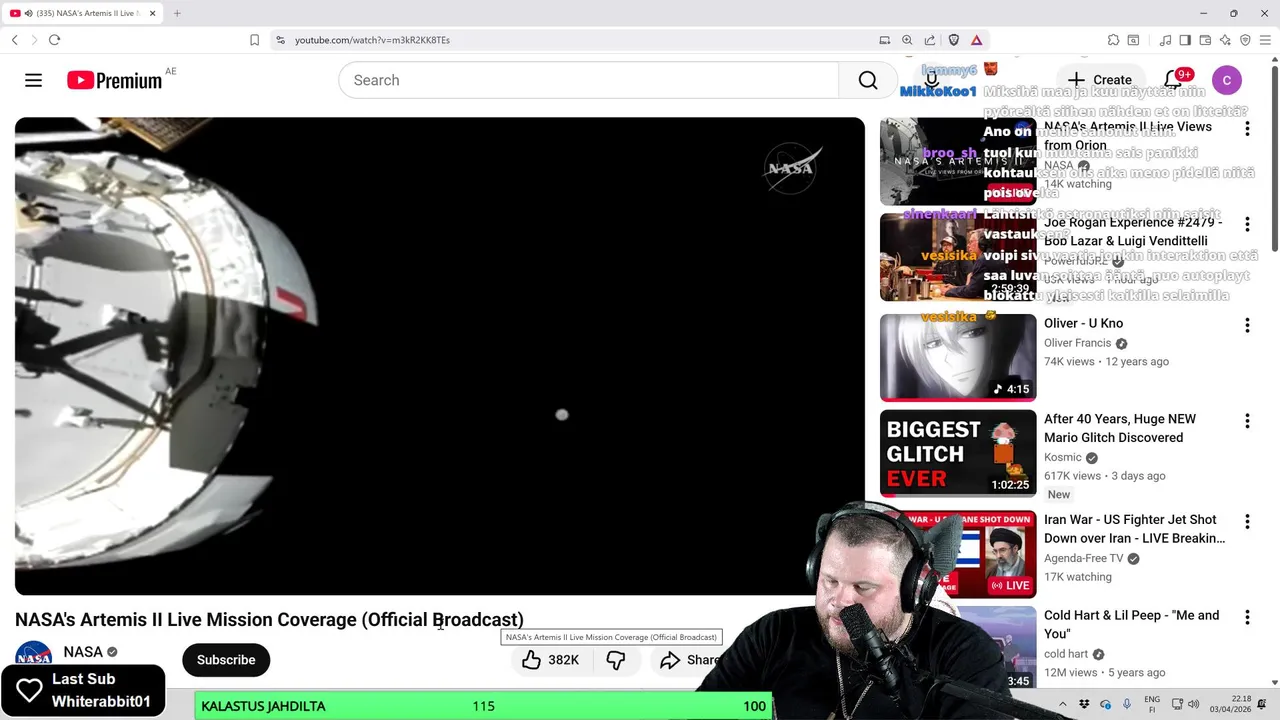Share the video with Share button
The image size is (1280, 720).
tap(689, 660)
